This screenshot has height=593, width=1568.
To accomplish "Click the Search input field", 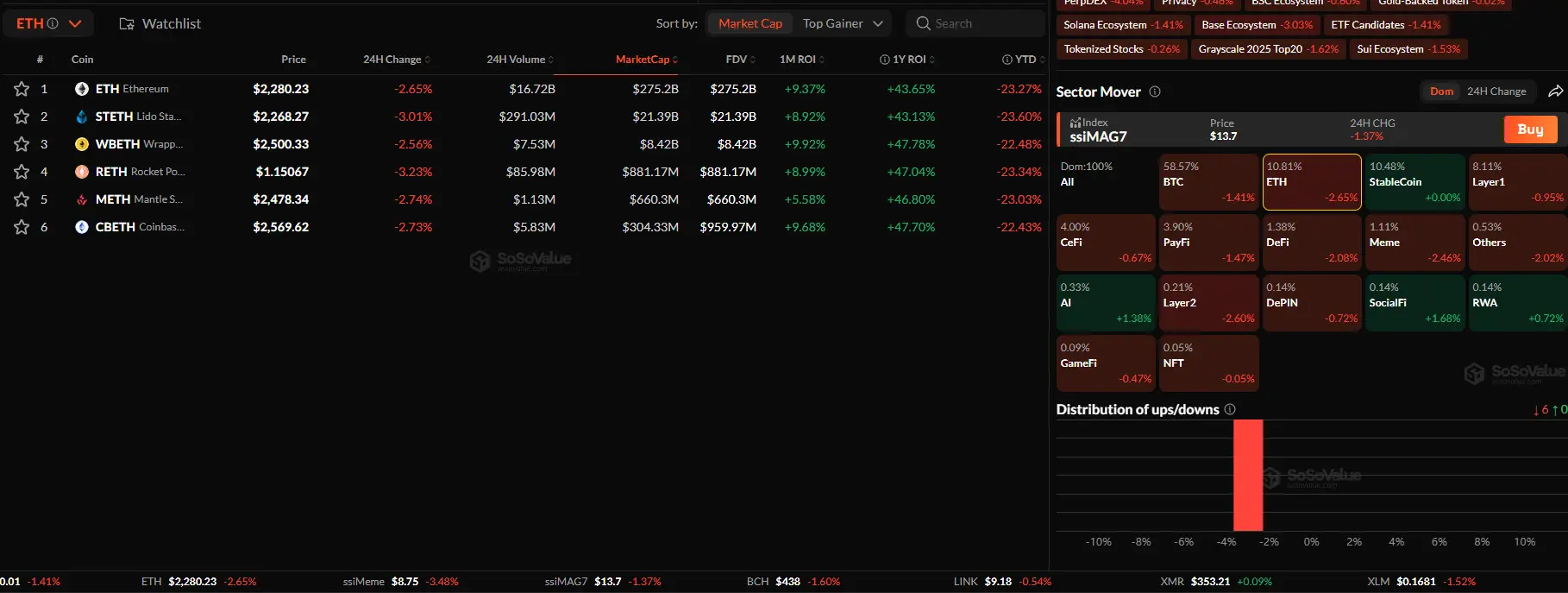I will (x=975, y=23).
